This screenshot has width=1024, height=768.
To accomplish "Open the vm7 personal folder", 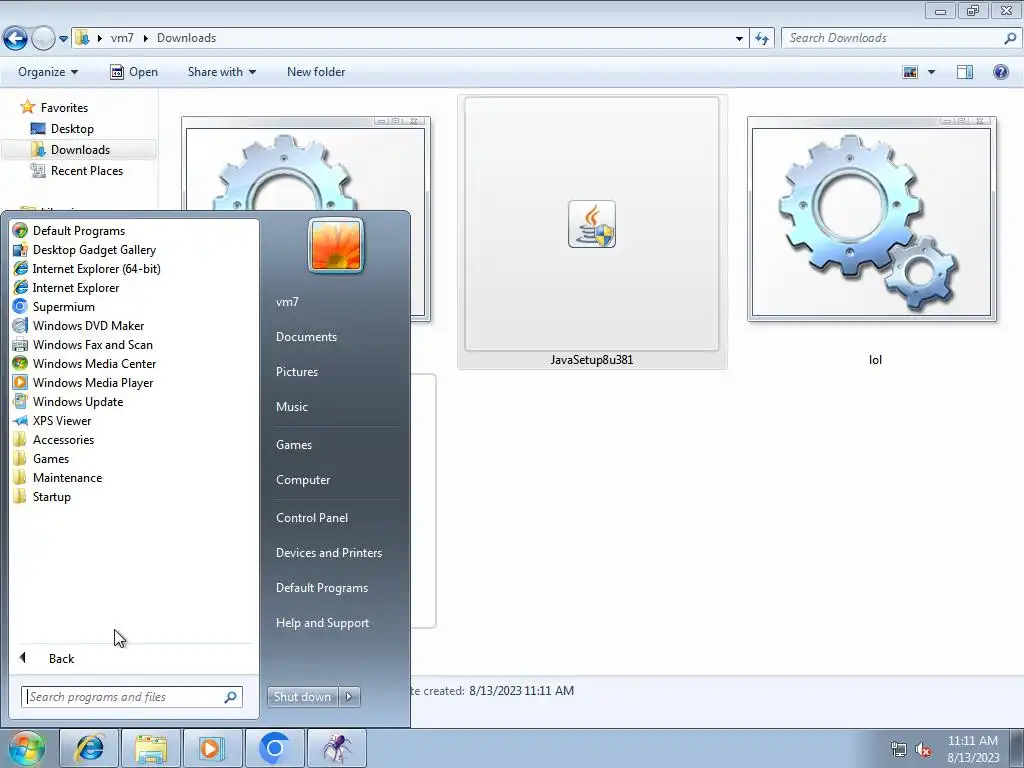I will point(287,302).
